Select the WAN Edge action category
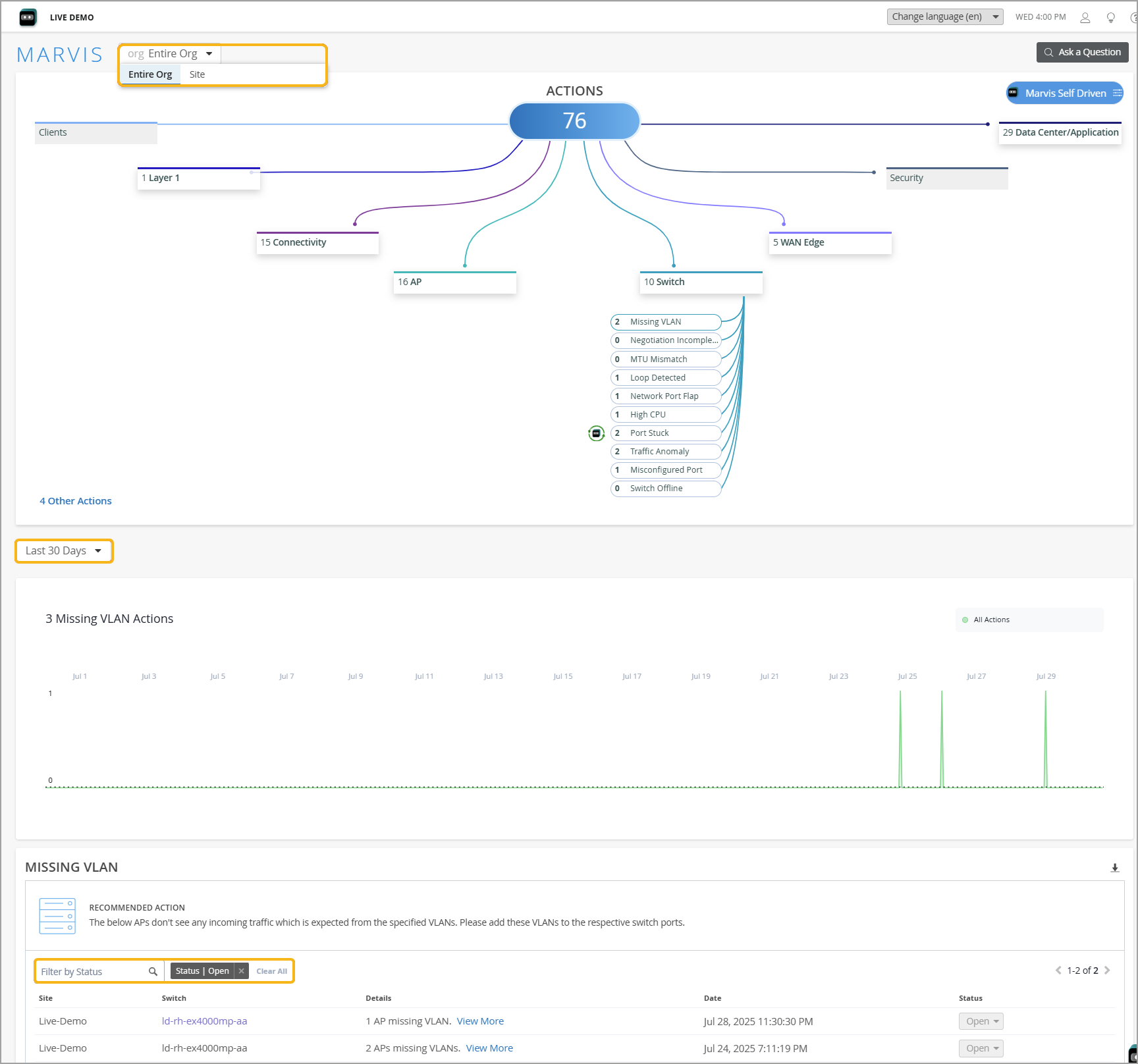Screen dimensions: 1138x1064 pos(830,242)
